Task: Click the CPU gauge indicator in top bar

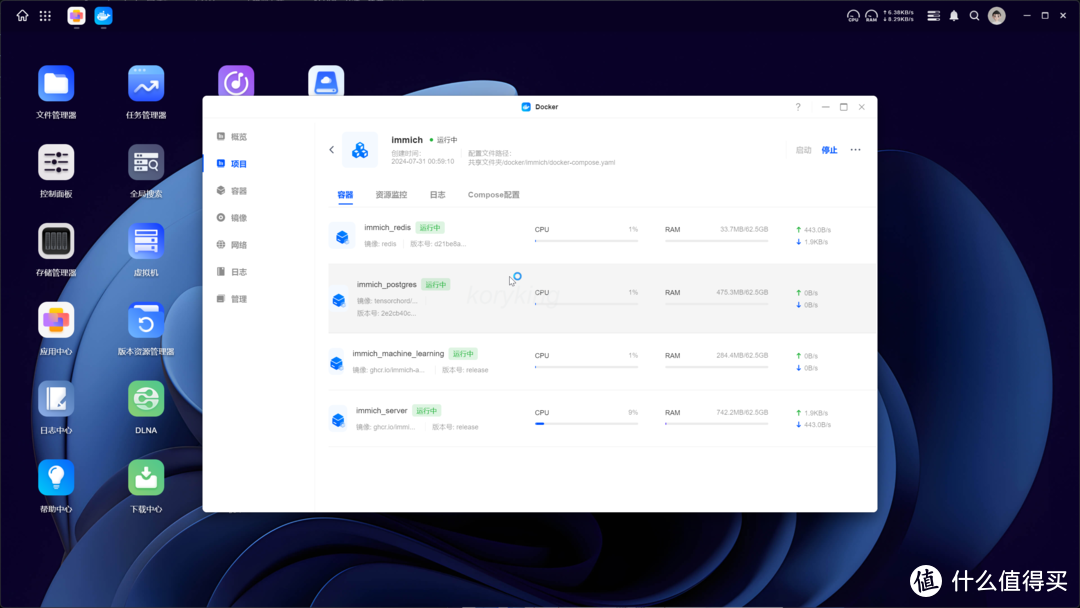Action: (x=853, y=16)
